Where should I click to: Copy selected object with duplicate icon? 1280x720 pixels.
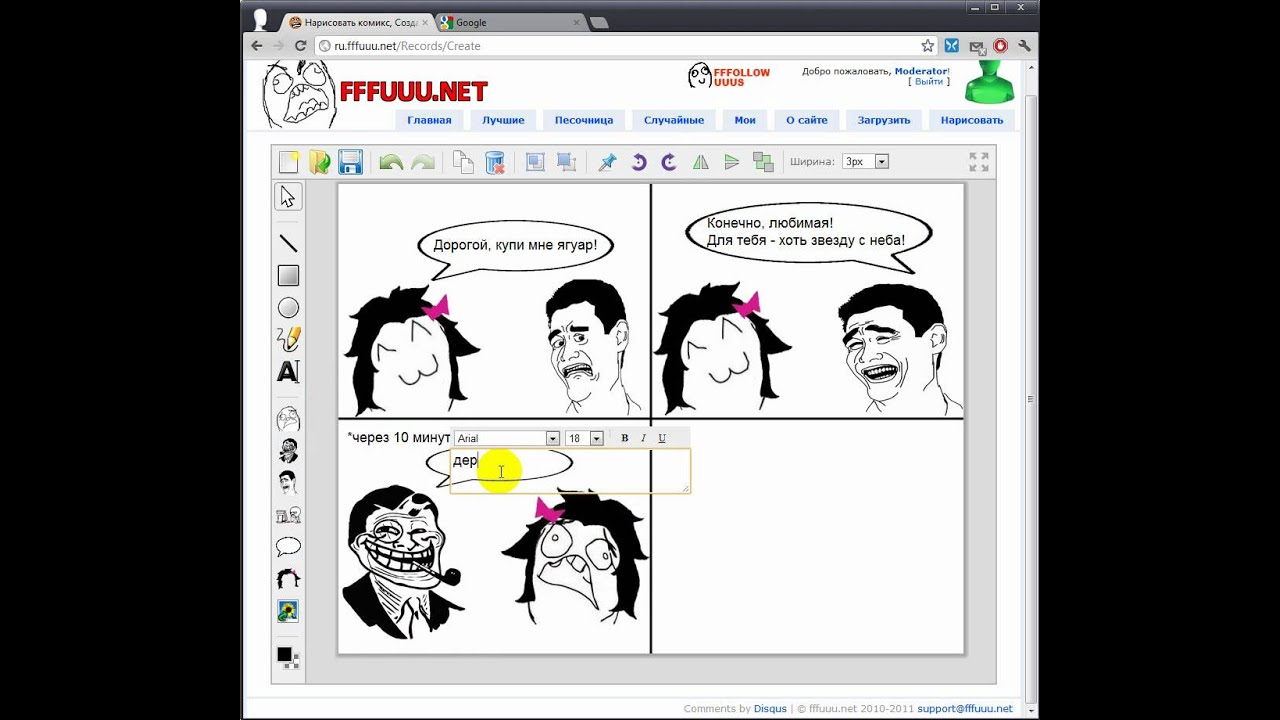[463, 162]
